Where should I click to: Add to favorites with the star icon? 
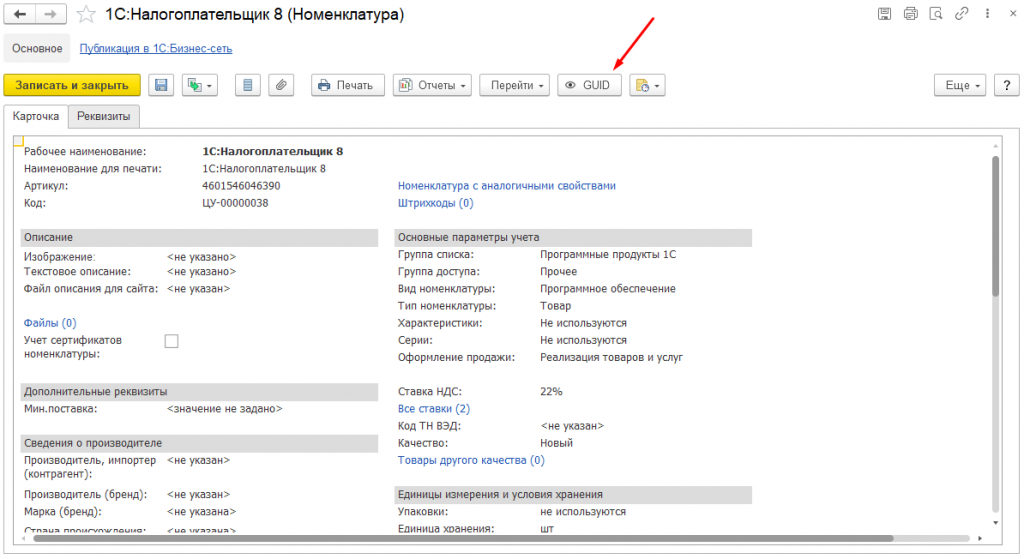tap(86, 14)
